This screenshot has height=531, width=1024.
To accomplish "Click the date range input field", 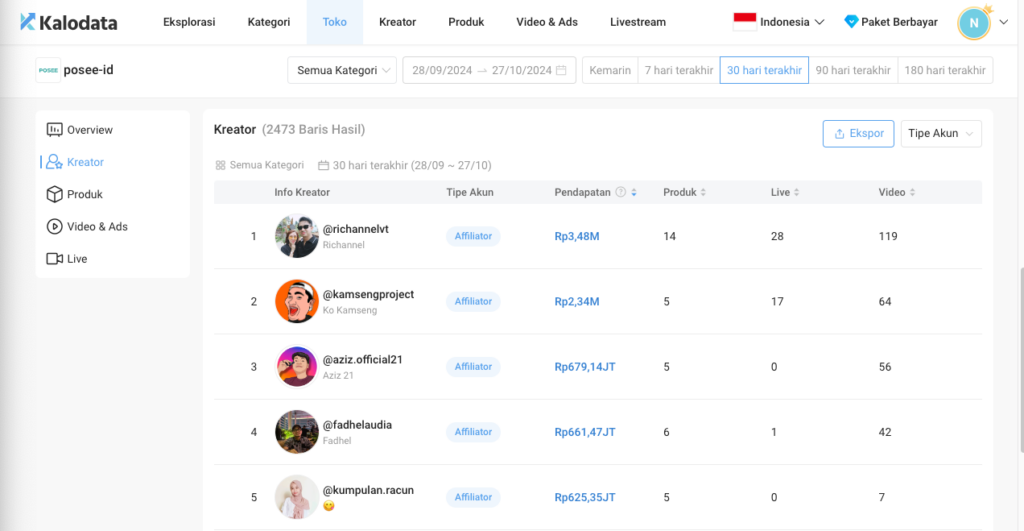I will coord(489,70).
